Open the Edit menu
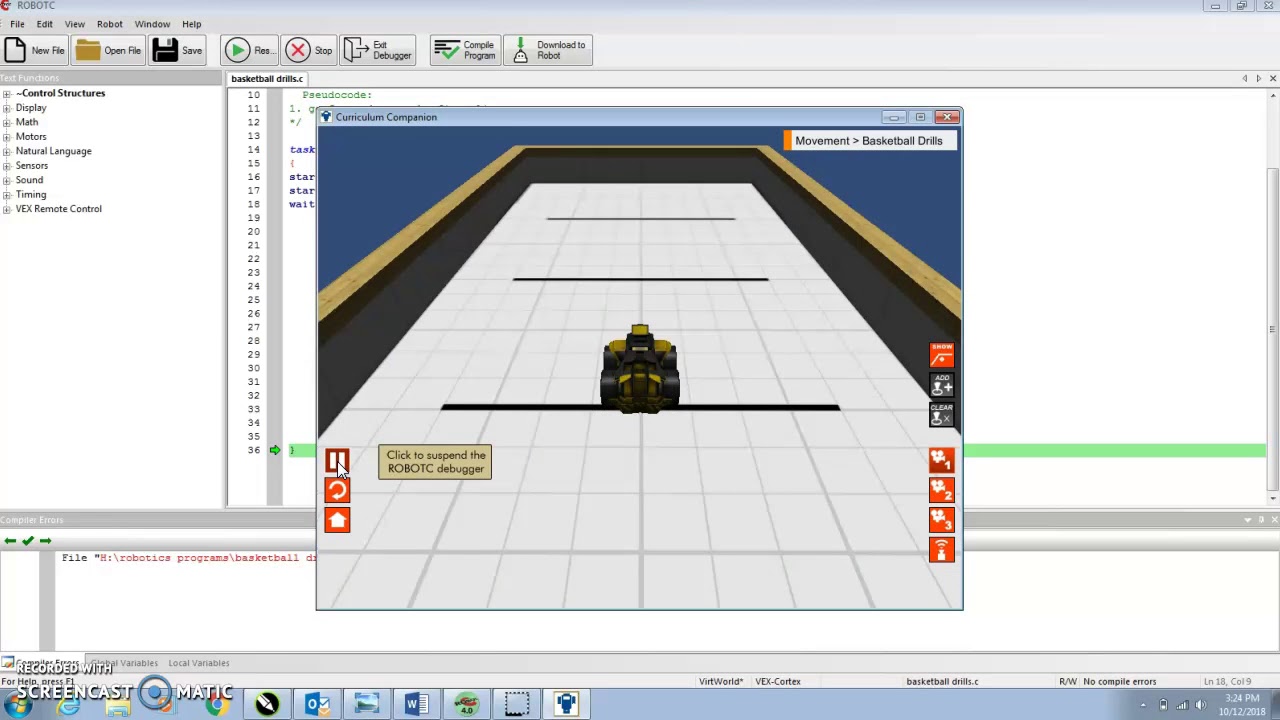This screenshot has width=1280, height=720. click(x=45, y=24)
